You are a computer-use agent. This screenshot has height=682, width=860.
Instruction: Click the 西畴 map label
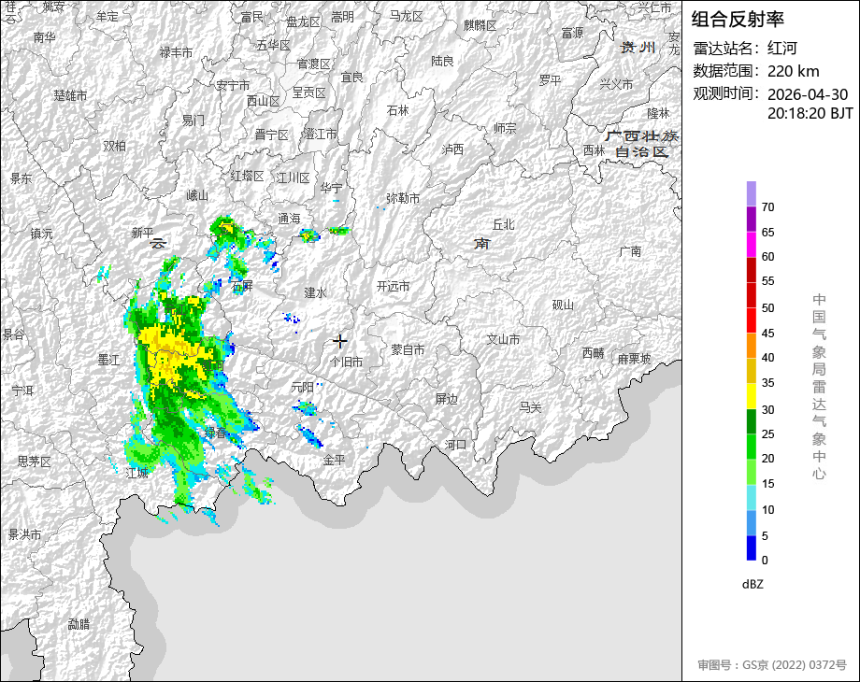593,353
